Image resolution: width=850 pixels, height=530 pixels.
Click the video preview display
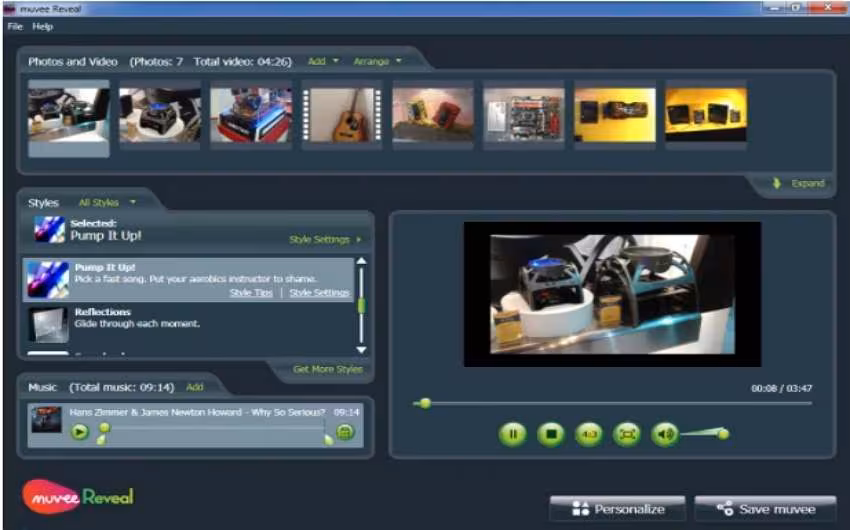(613, 294)
